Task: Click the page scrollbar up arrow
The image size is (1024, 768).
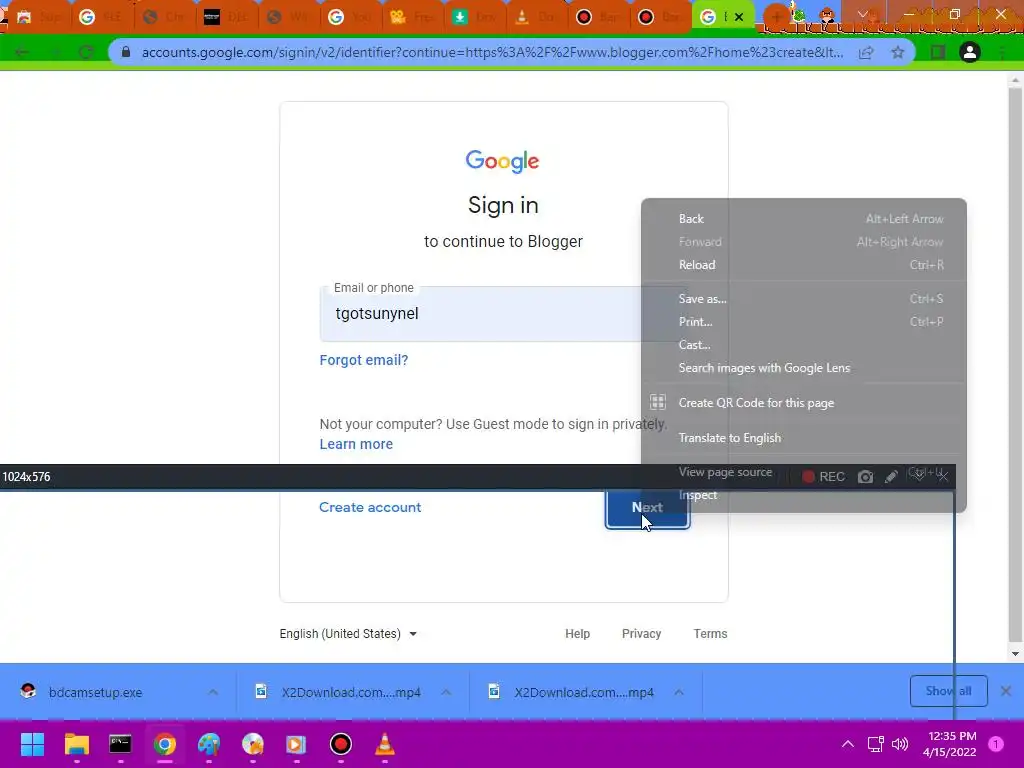Action: pyautogui.click(x=1015, y=80)
